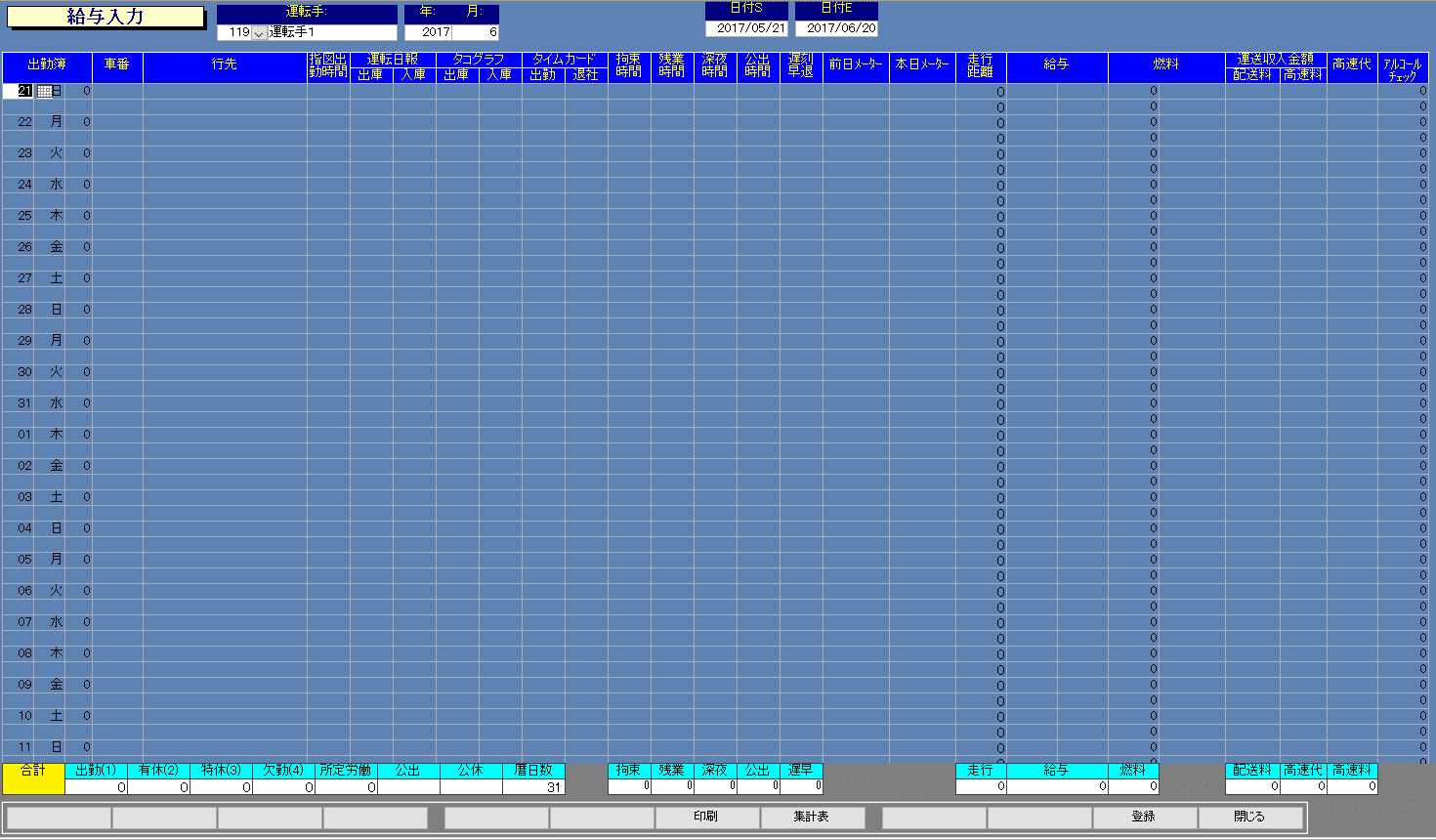
Task: Click the 閉じる close button
Action: point(1249,817)
